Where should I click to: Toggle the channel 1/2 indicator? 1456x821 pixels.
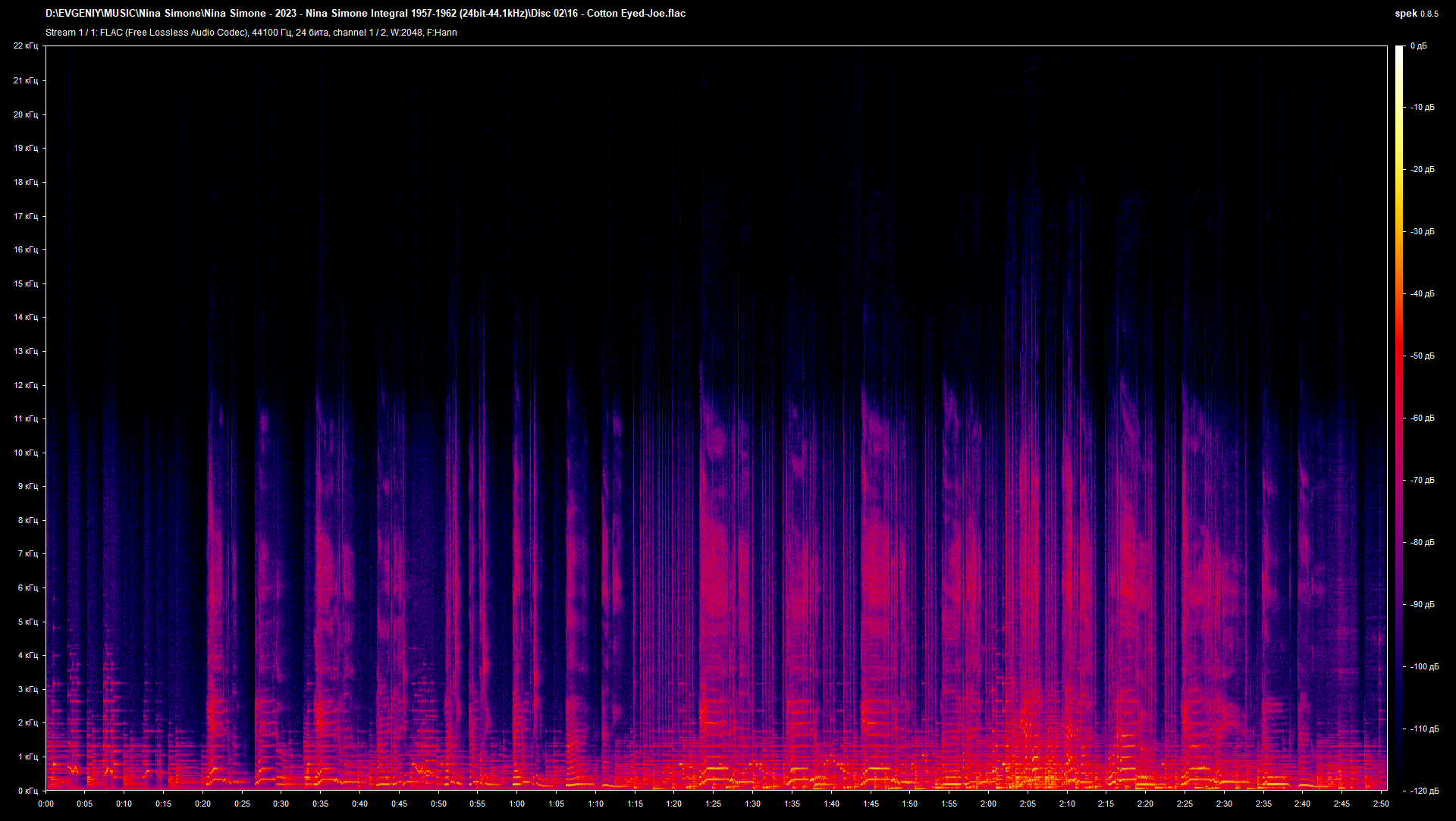[x=360, y=33]
